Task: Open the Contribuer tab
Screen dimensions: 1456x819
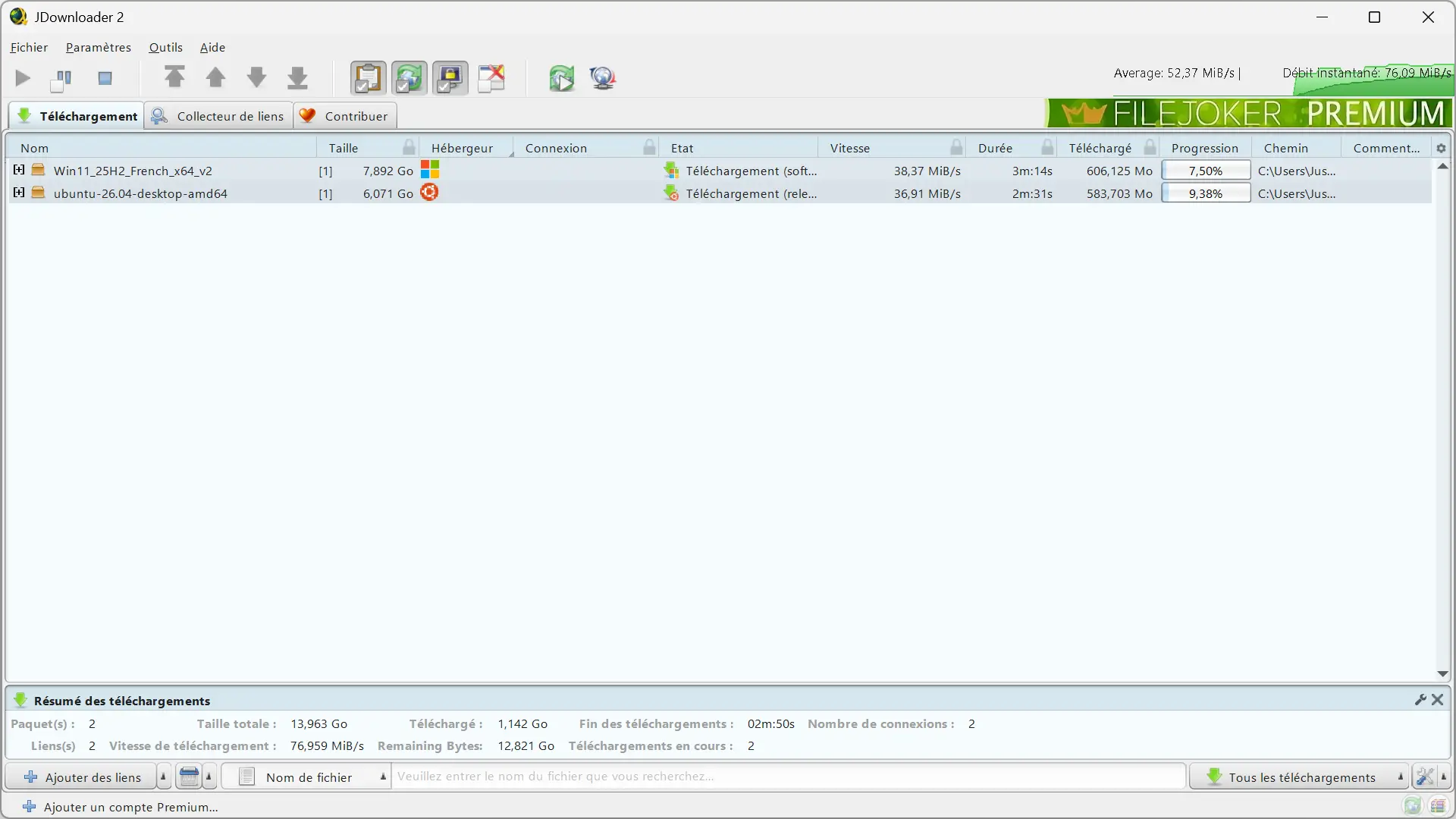Action: pyautogui.click(x=345, y=116)
